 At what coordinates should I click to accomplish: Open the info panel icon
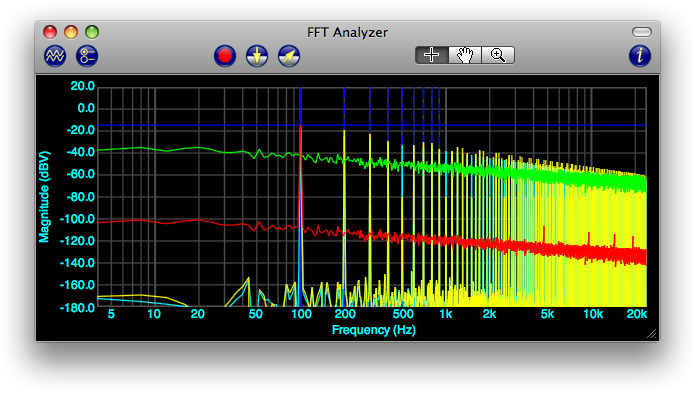640,56
